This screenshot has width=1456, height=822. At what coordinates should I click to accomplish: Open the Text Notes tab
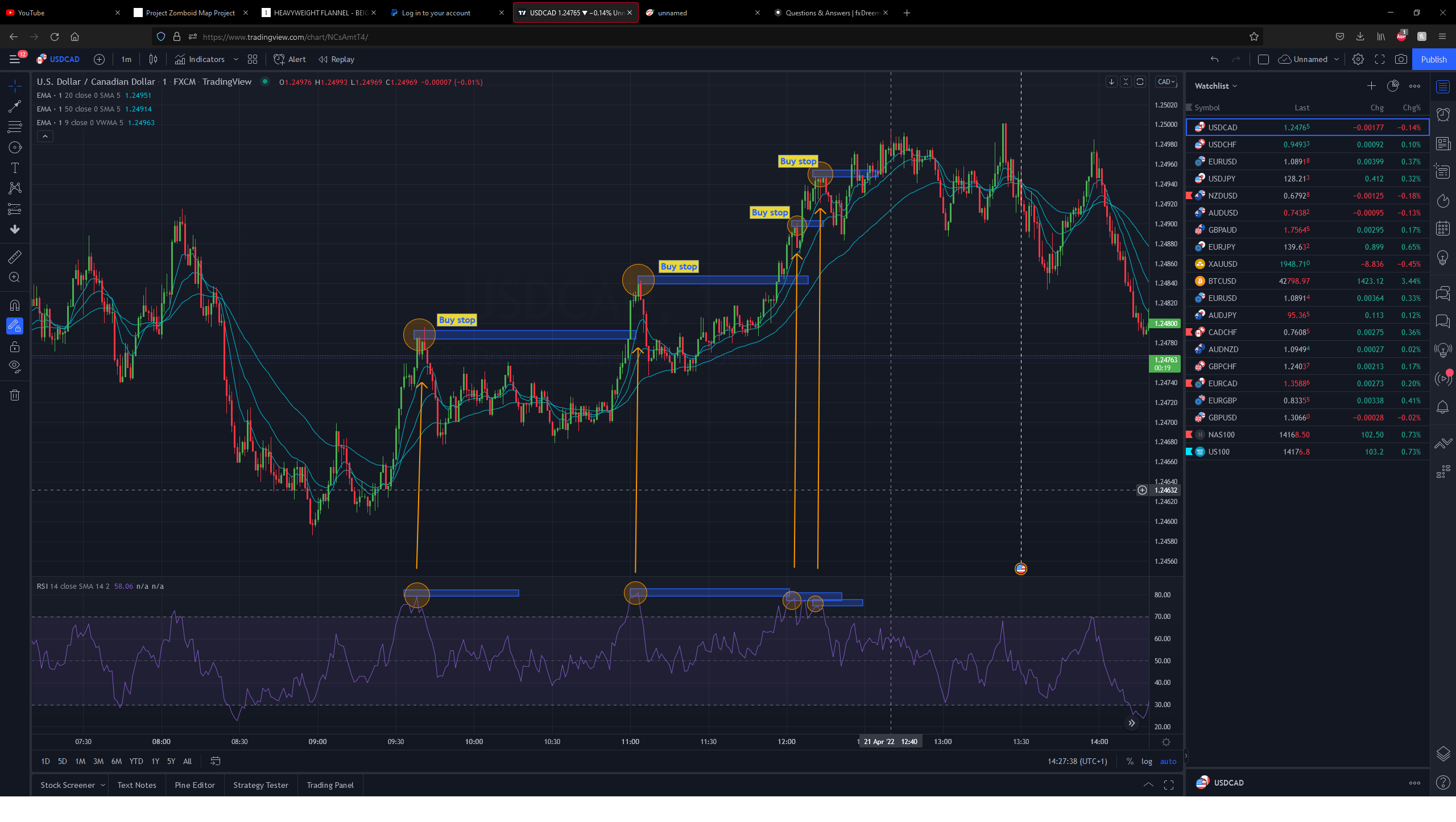pos(136,785)
